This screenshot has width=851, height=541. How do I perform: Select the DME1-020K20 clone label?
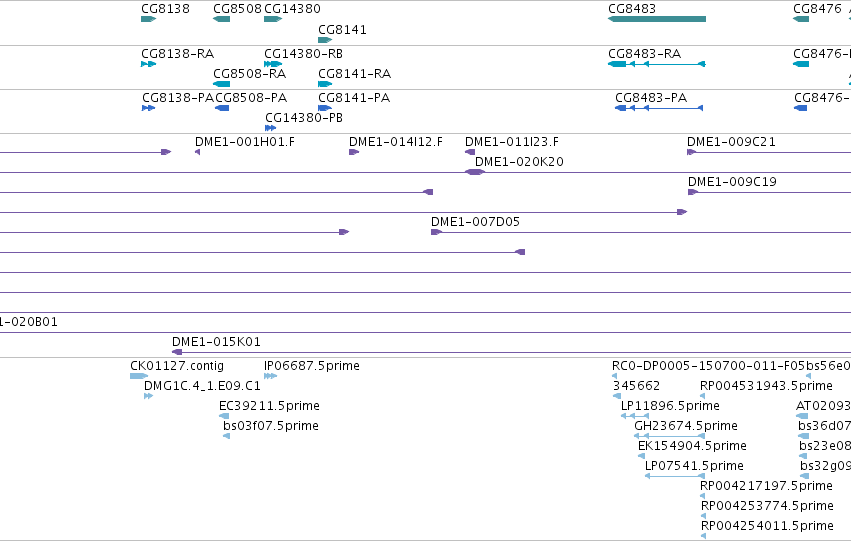519,162
